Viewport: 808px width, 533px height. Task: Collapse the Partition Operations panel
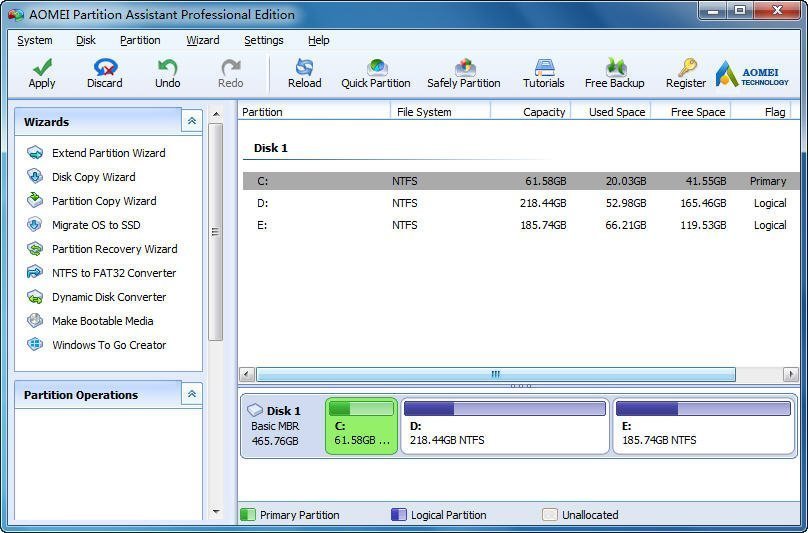pyautogui.click(x=192, y=394)
